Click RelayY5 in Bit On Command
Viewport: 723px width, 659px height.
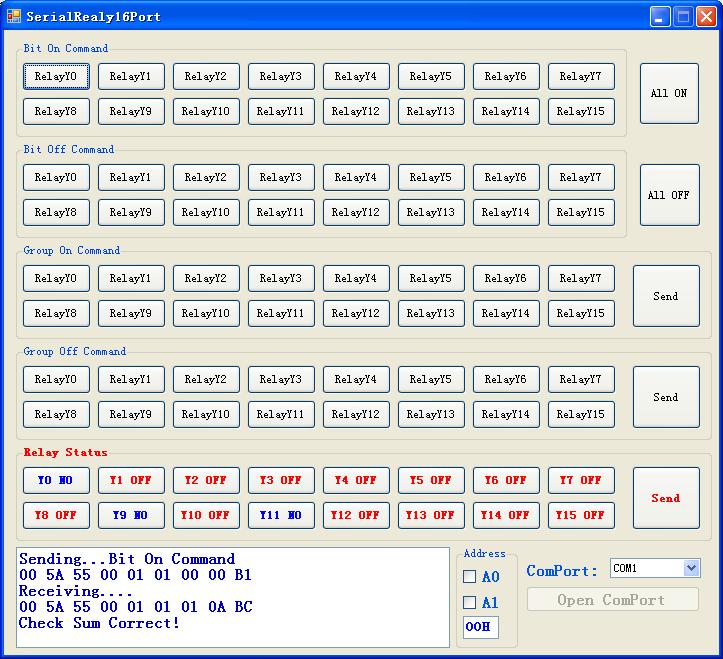click(431, 76)
